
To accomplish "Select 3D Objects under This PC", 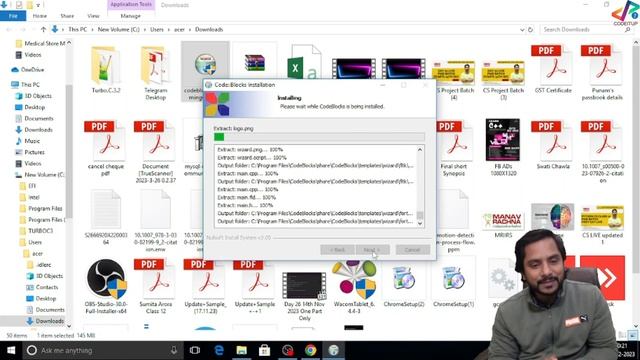I will point(33,96).
